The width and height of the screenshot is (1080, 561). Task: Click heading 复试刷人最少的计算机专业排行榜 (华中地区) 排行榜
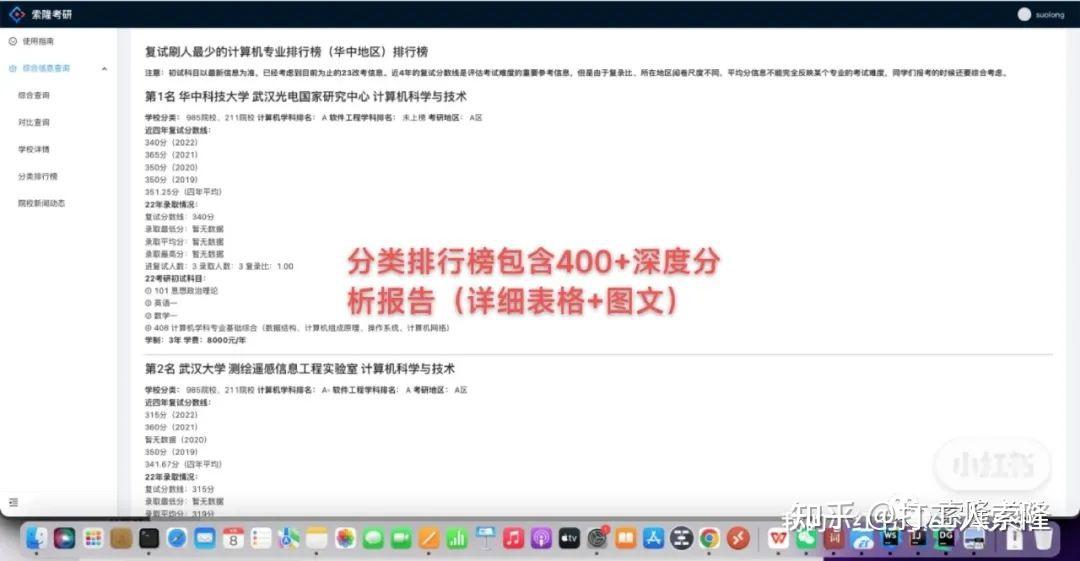coord(287,52)
